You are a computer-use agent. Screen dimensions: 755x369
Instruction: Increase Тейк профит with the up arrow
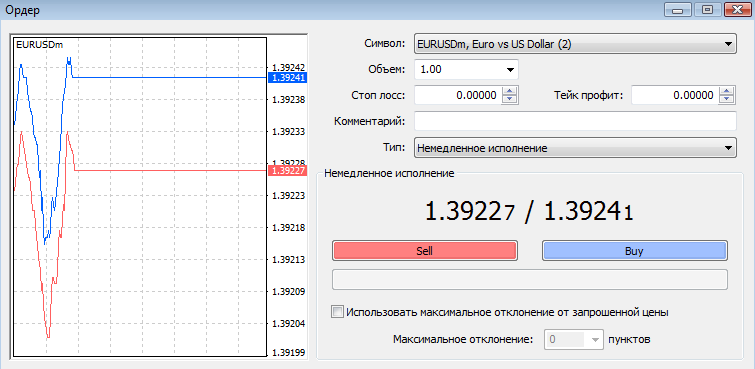pos(727,91)
